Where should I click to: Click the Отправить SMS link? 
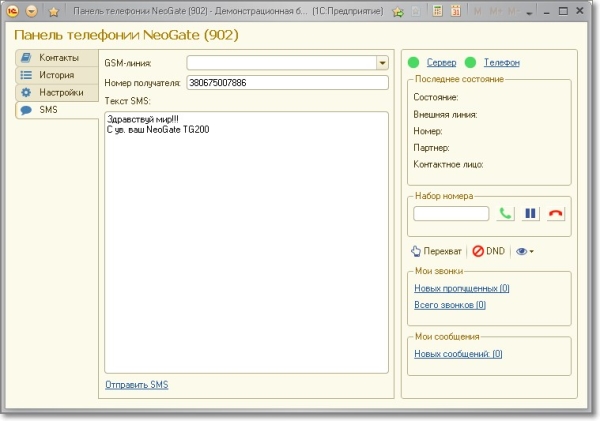click(137, 385)
